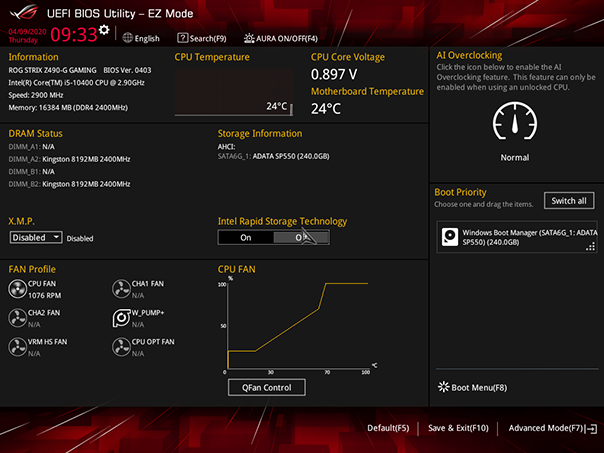
Task: Select the VRM HS FAN icon
Action: point(17,347)
